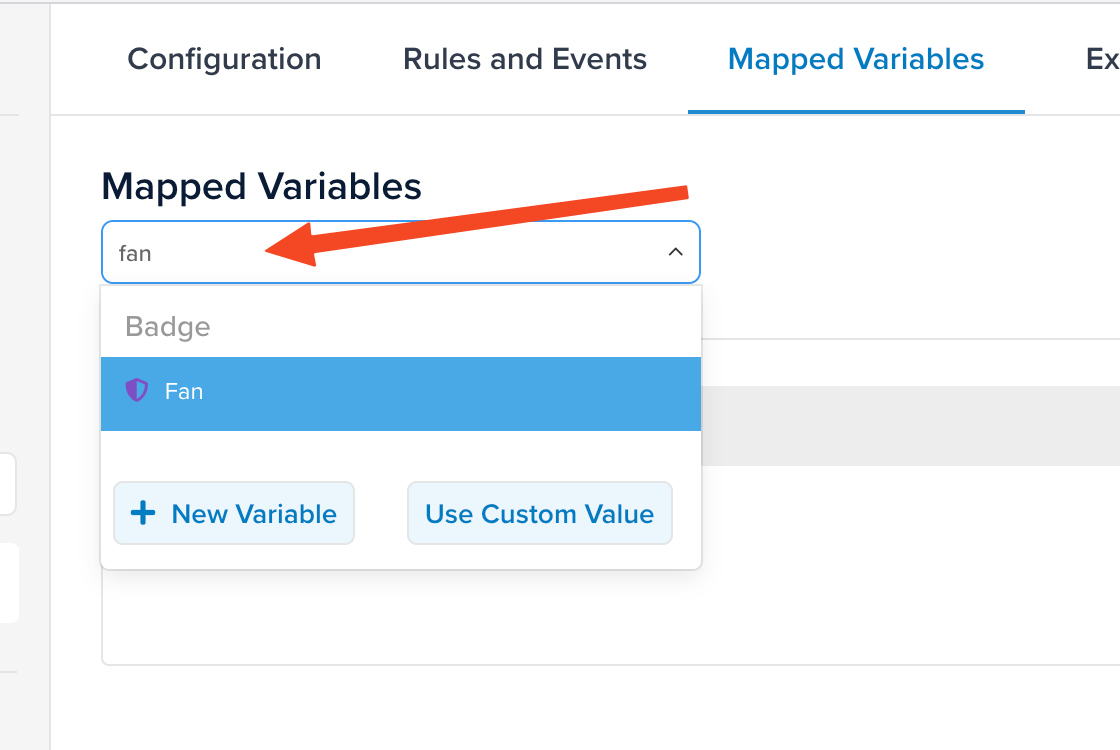Click the plus icon on New Variable
The height and width of the screenshot is (750, 1120).
[x=143, y=513]
